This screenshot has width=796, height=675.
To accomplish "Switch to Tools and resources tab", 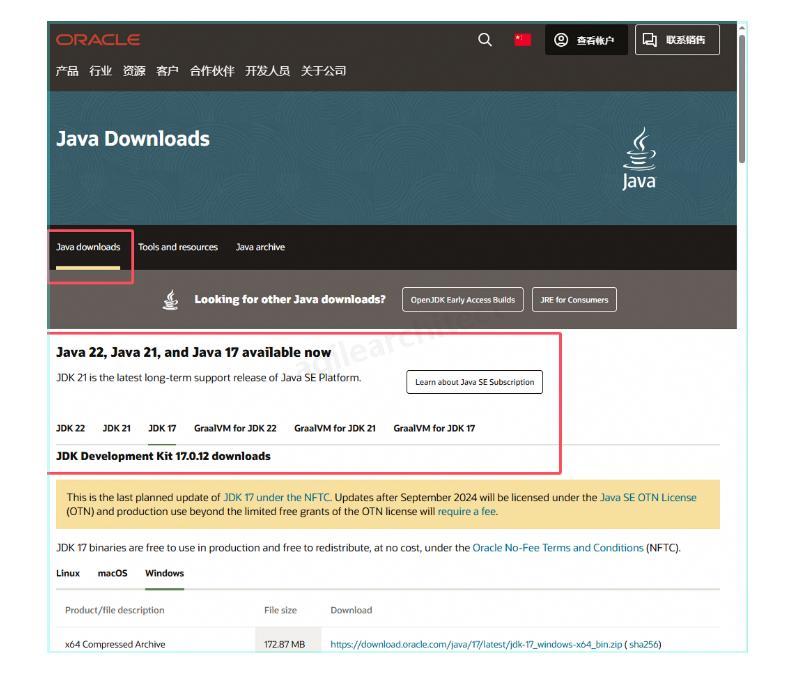I will pyautogui.click(x=178, y=247).
